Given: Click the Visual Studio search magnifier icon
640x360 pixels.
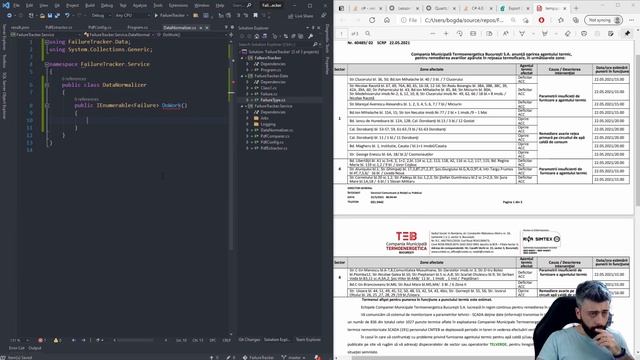Looking at the screenshot, I should (x=249, y=5).
